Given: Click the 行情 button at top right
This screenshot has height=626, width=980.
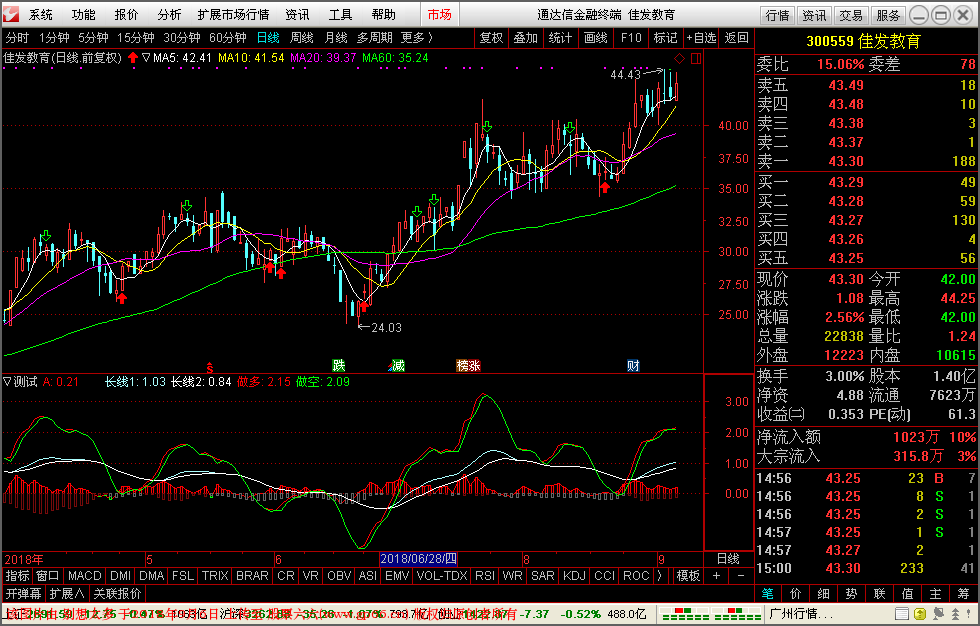Looking at the screenshot, I should click(778, 15).
